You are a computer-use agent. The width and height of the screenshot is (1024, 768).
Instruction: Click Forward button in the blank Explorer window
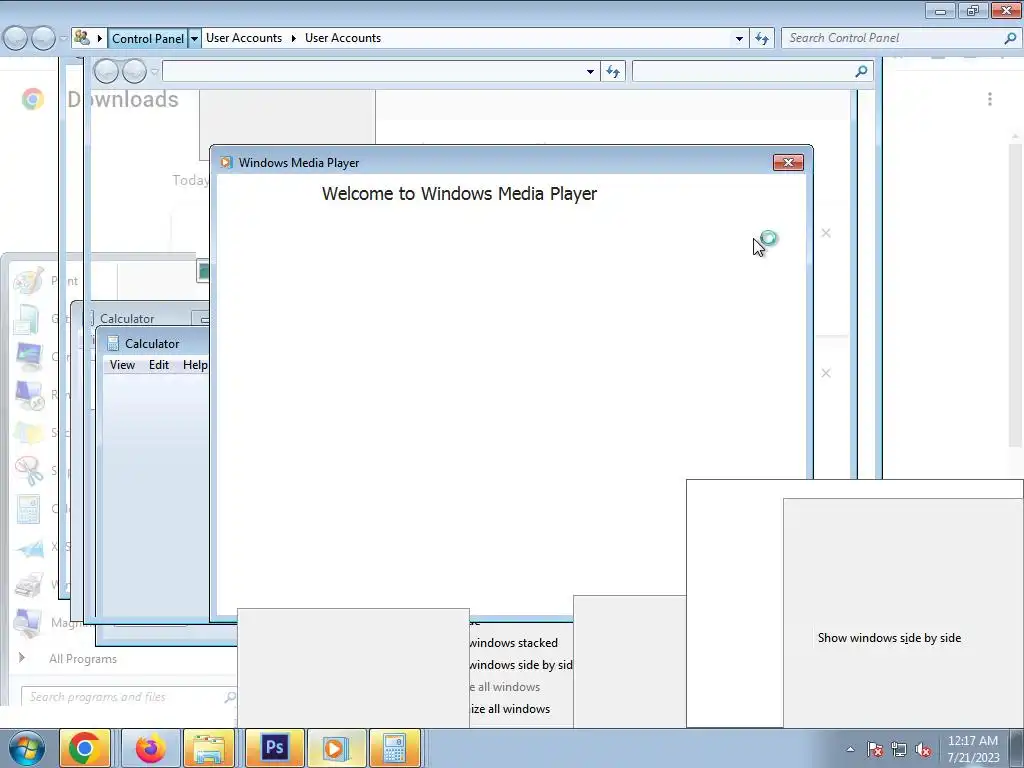(135, 71)
